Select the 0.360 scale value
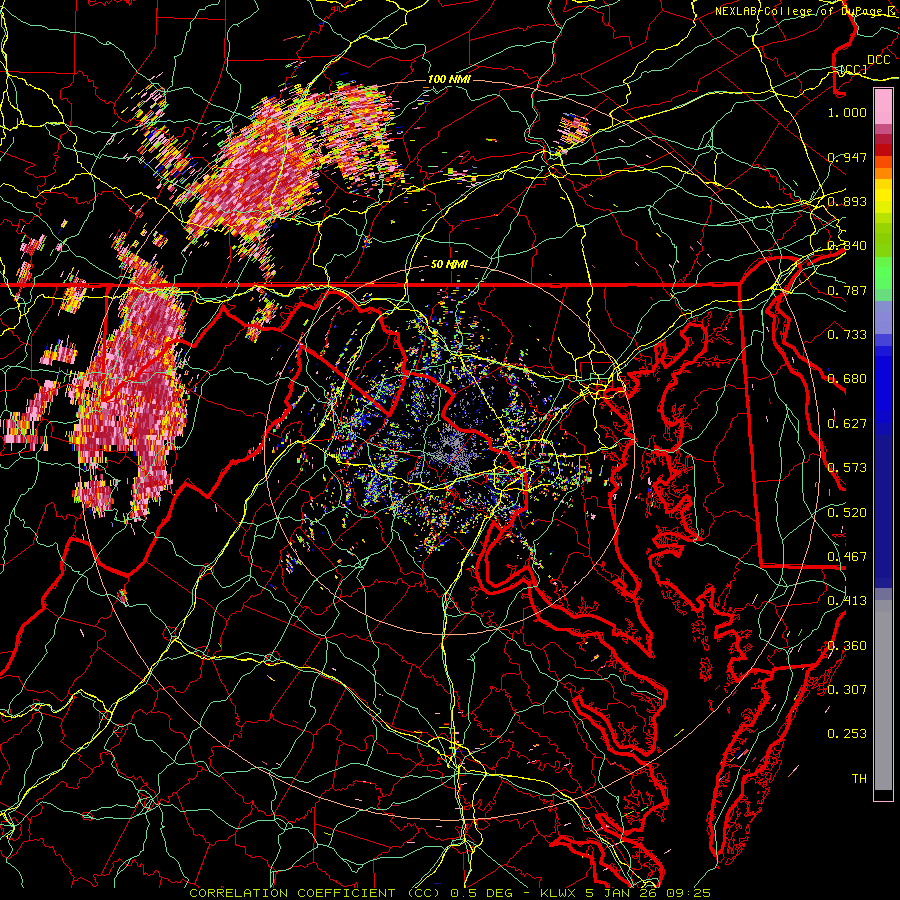This screenshot has height=900, width=900. 847,646
